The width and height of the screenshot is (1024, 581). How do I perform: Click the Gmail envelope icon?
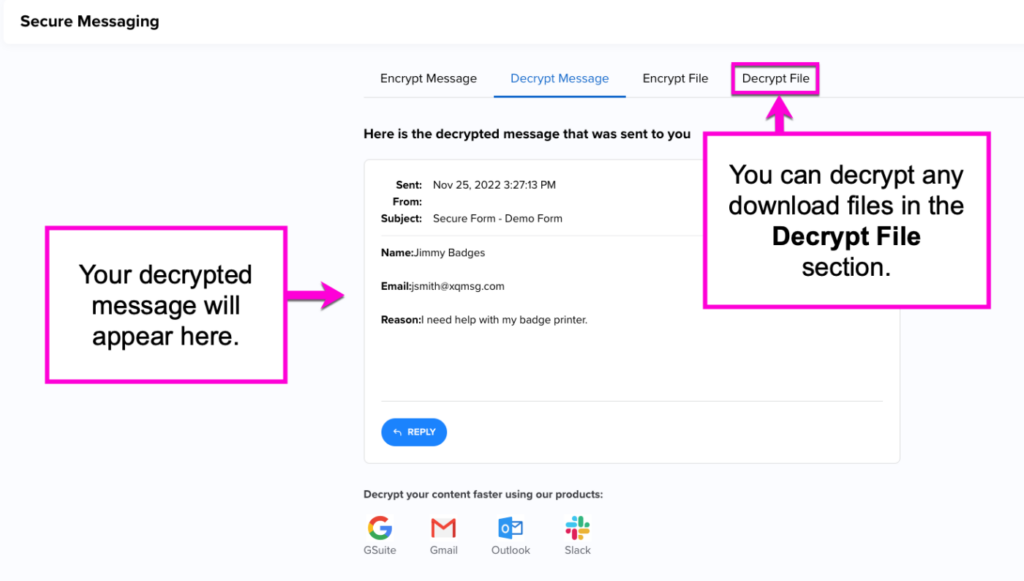(443, 528)
